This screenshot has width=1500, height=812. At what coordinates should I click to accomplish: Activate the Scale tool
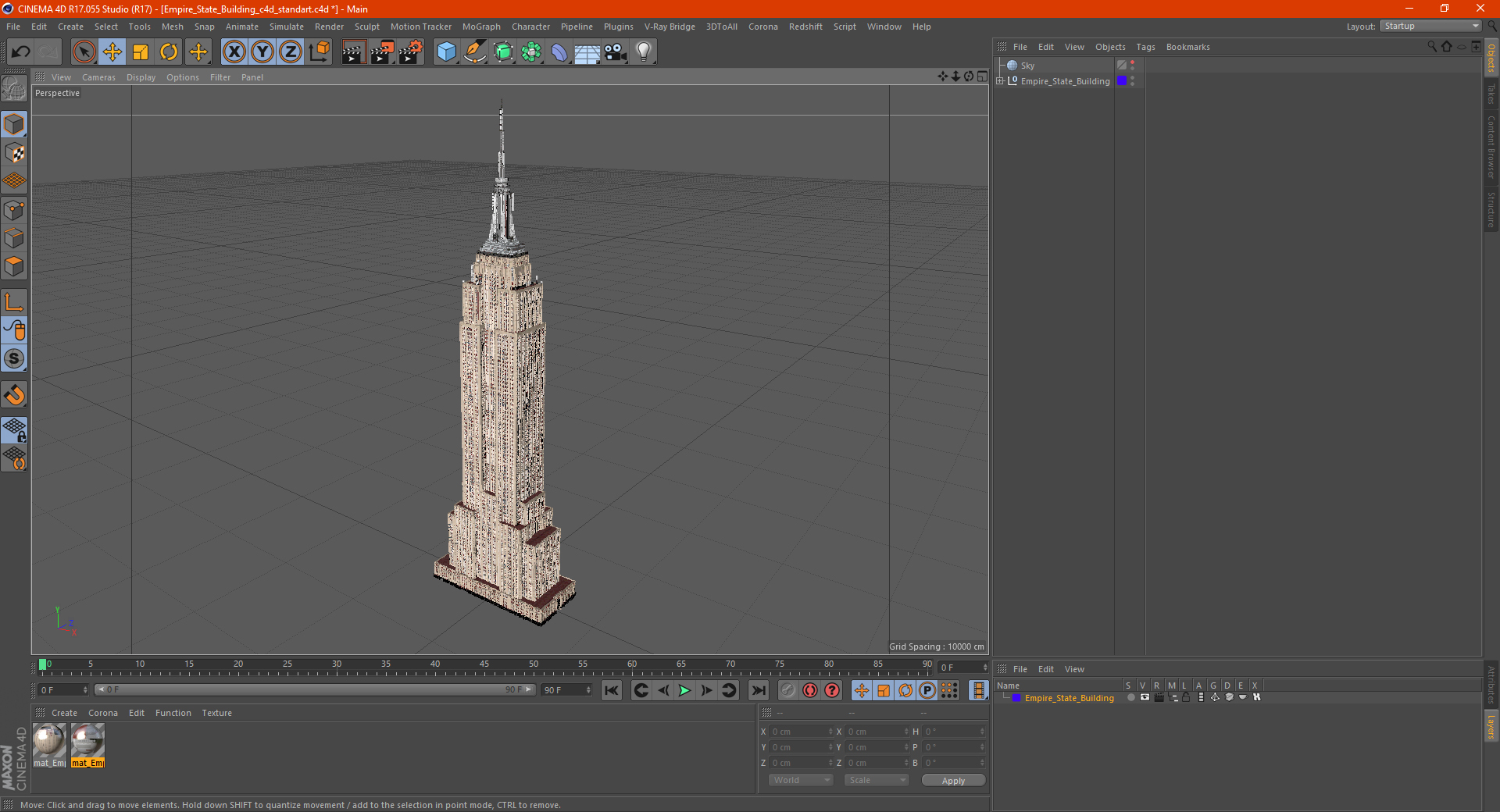click(x=141, y=52)
